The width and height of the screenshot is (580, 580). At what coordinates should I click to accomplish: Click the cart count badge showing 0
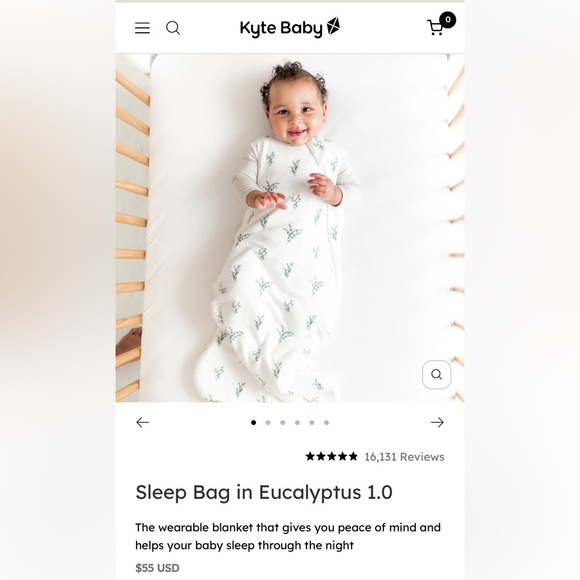pos(448,20)
